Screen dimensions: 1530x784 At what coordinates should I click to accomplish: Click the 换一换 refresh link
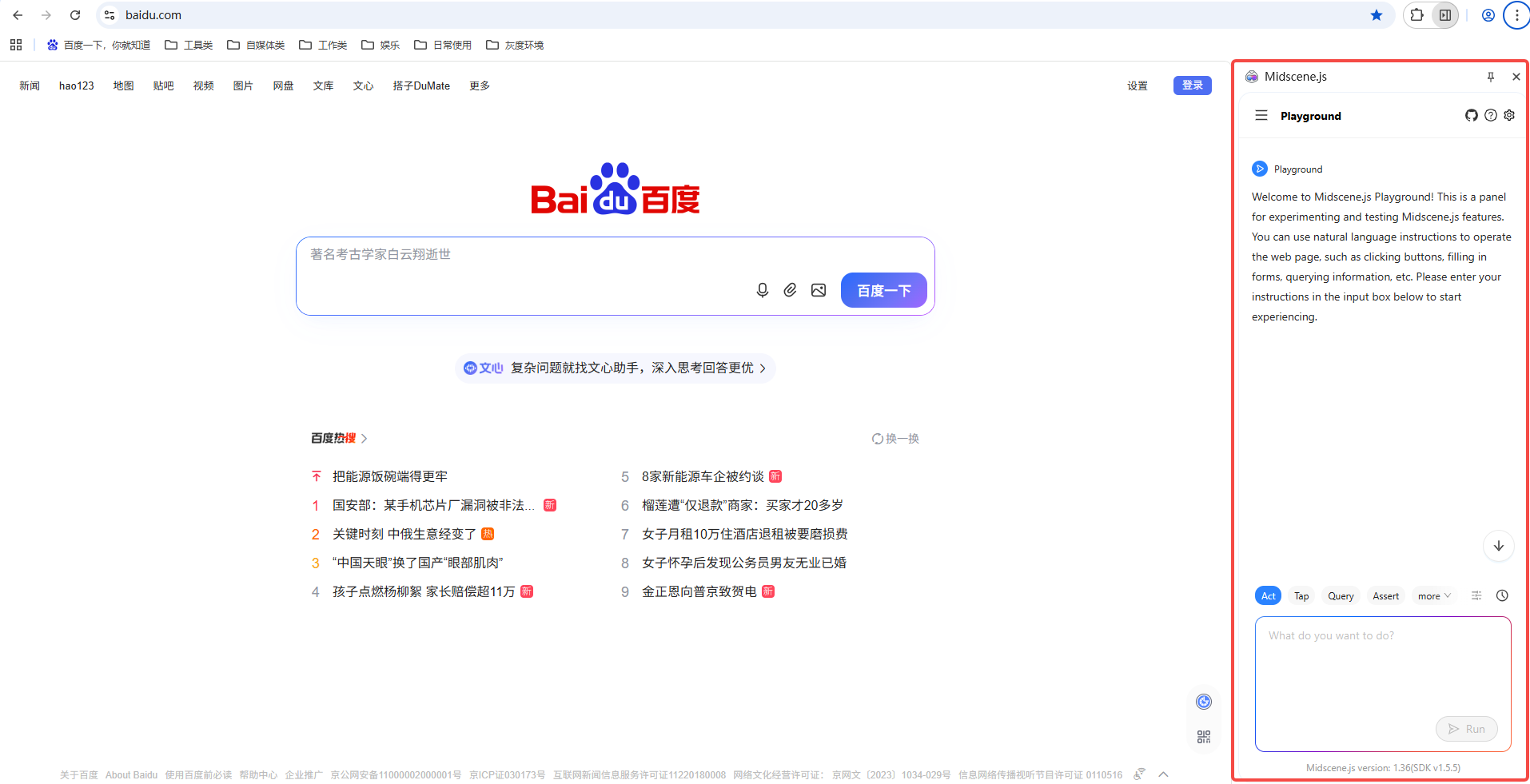895,438
